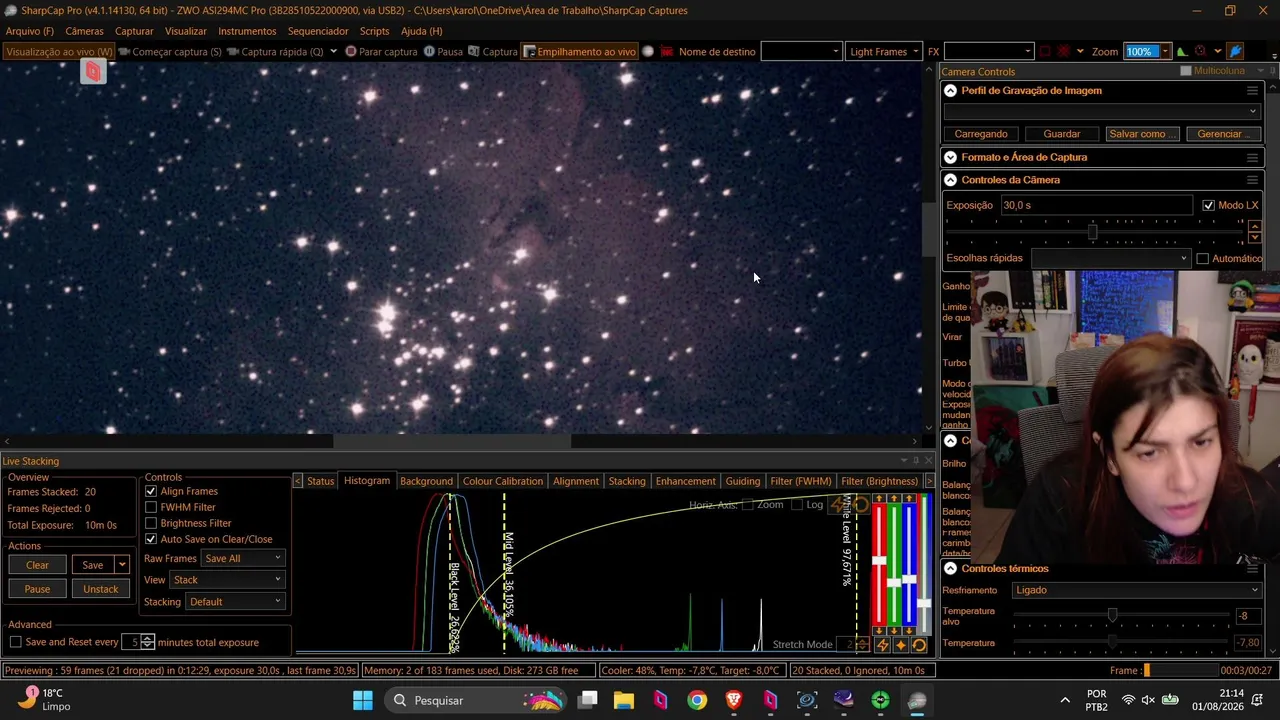Toggle the green histogram icon in toolbar
Viewport: 1280px width, 720px height.
[x=1182, y=51]
